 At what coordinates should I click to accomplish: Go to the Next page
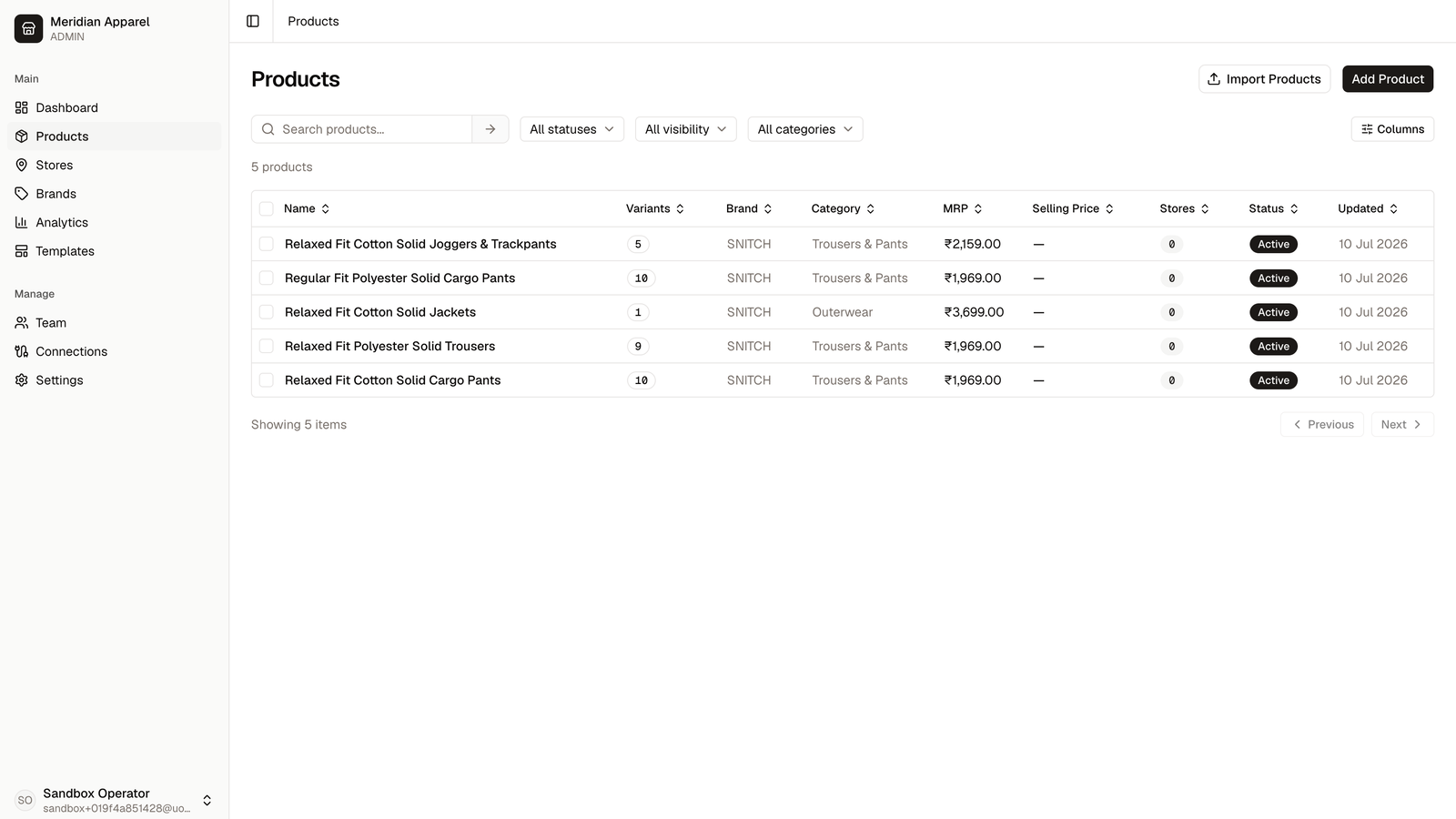pyautogui.click(x=1402, y=424)
